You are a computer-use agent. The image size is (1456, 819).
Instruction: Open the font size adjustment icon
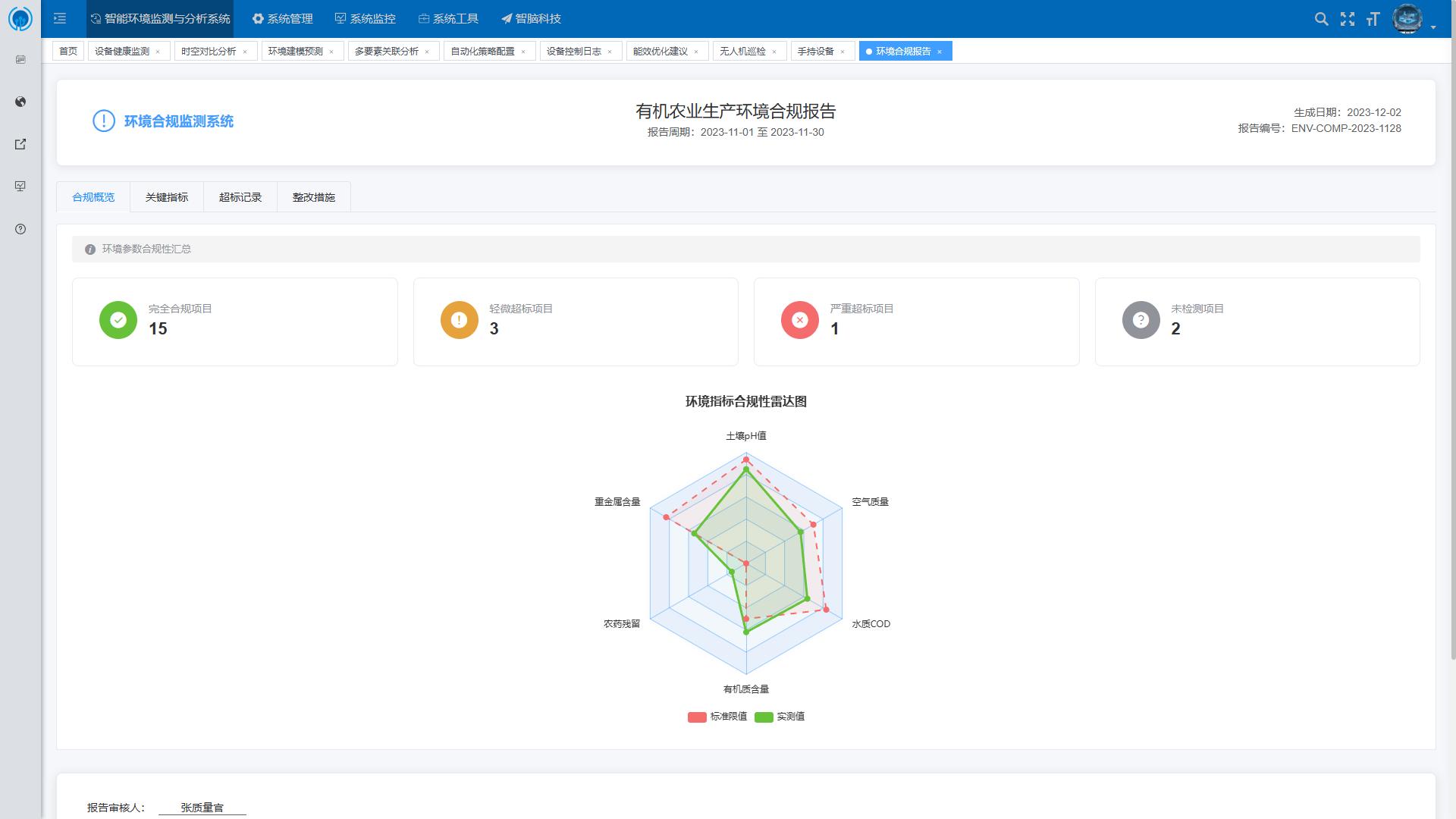click(x=1373, y=19)
